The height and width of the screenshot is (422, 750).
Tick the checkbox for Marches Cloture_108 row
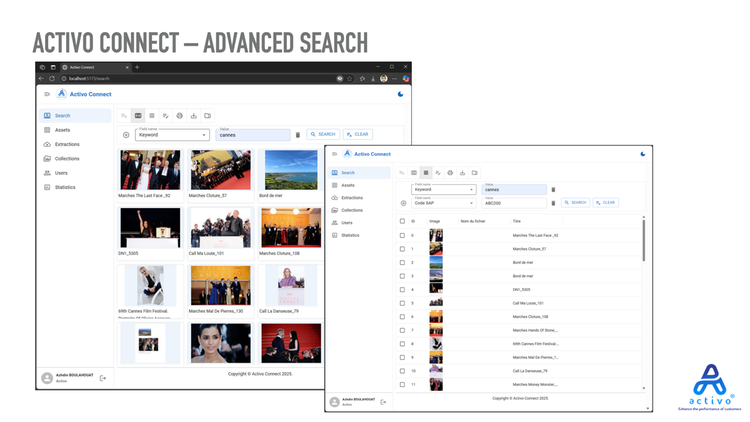tap(402, 317)
